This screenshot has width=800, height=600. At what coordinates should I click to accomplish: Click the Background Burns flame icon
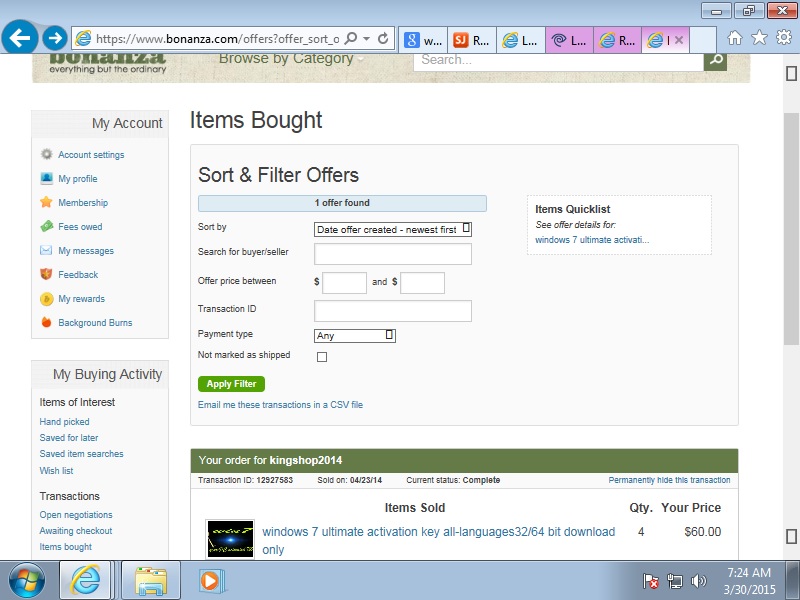46,322
